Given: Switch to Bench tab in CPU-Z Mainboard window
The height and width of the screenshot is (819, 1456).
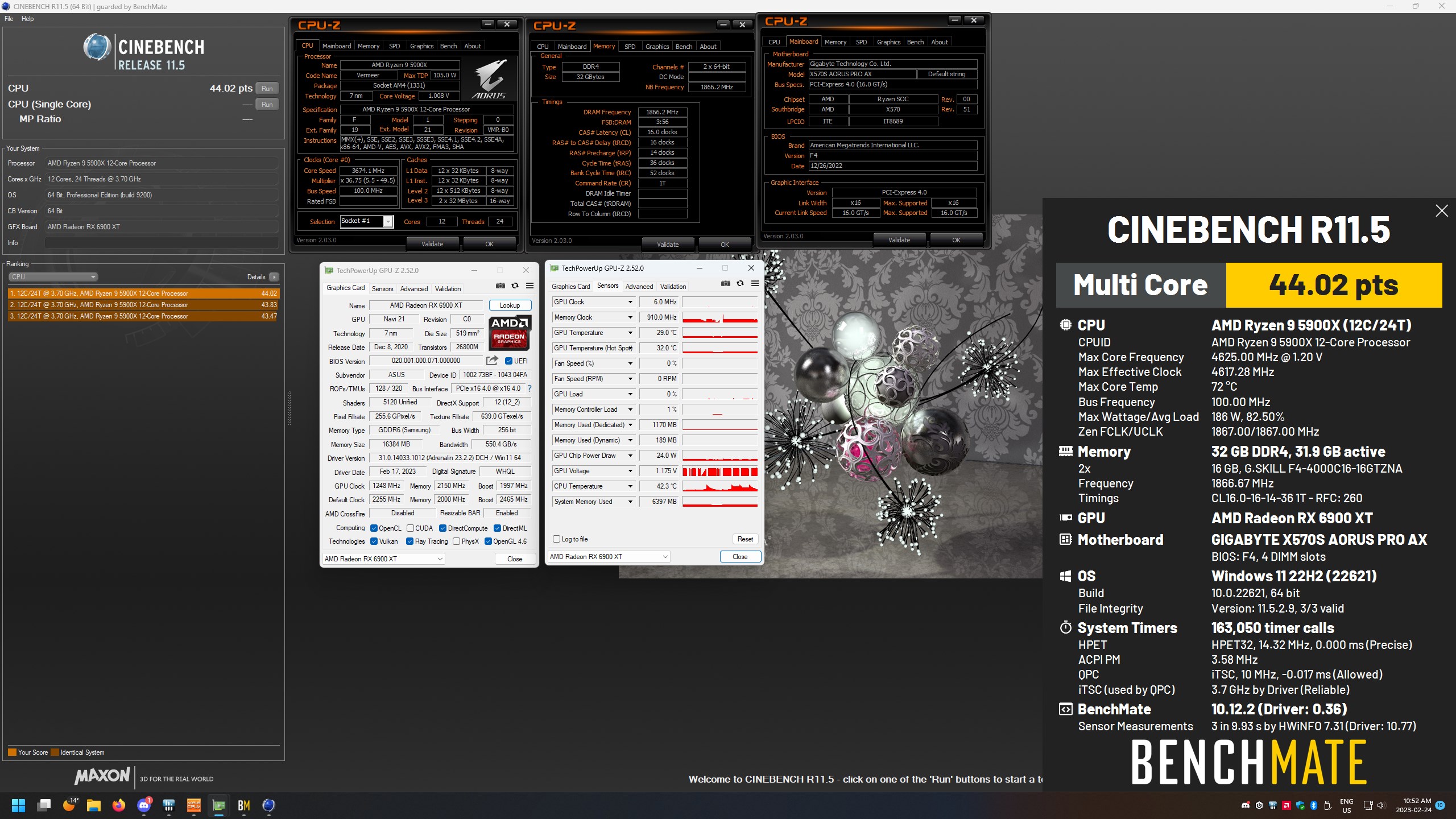Looking at the screenshot, I should coord(915,42).
